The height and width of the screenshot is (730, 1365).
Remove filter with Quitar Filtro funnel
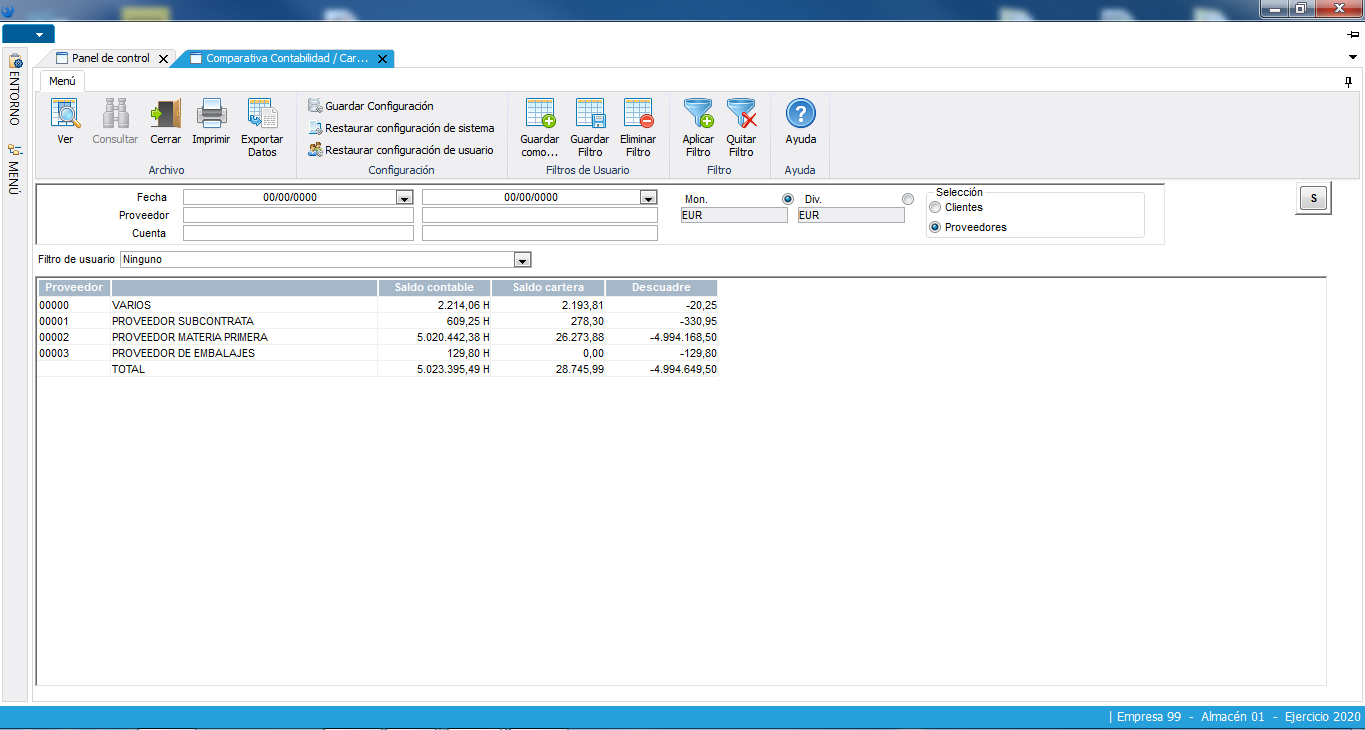741,114
